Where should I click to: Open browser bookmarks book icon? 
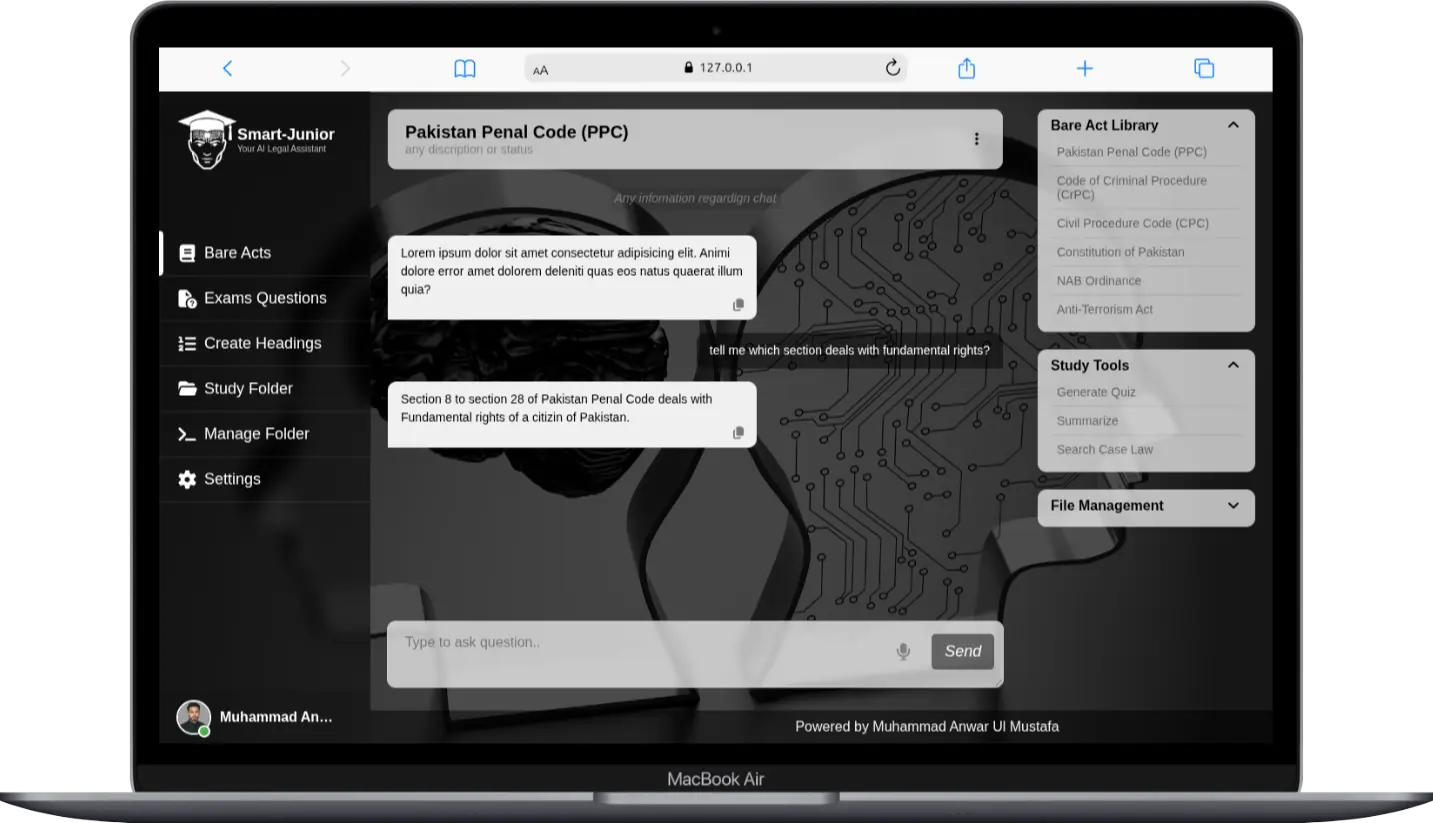465,68
